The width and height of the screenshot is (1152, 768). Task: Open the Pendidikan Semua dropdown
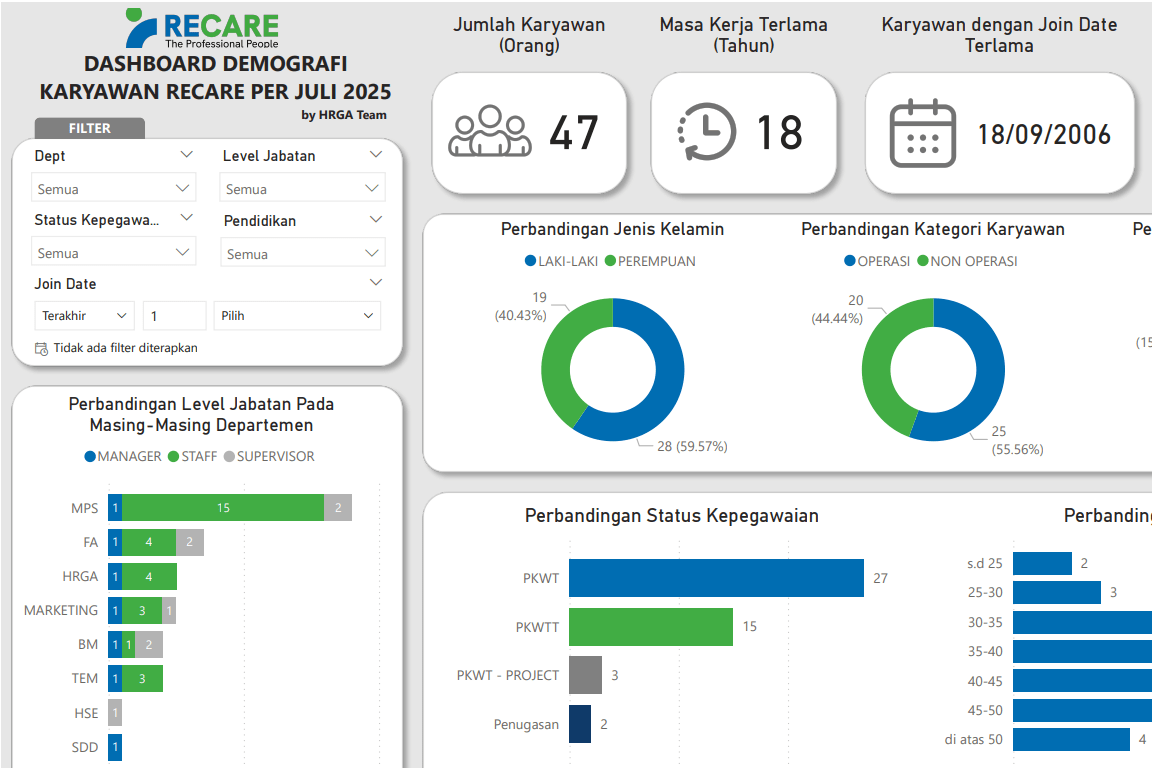pos(302,254)
